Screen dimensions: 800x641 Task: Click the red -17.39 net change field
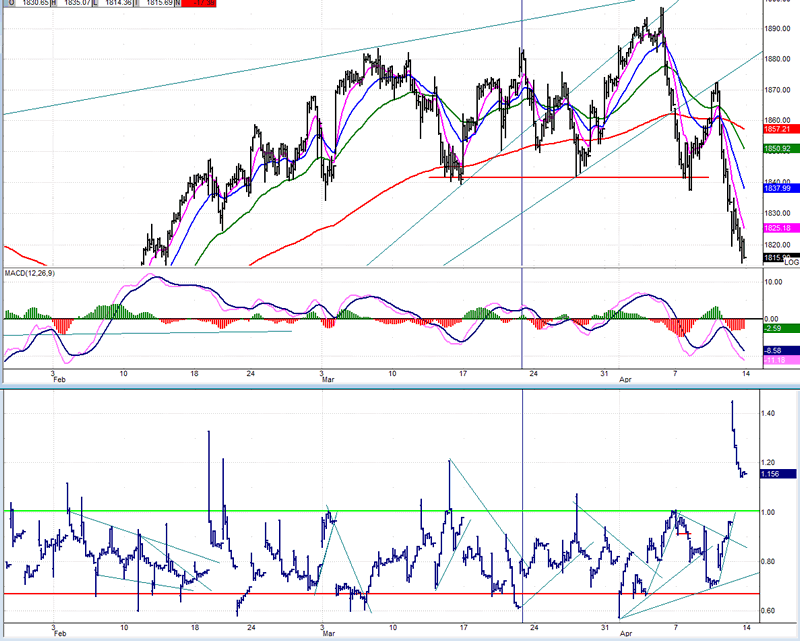pos(199,3)
